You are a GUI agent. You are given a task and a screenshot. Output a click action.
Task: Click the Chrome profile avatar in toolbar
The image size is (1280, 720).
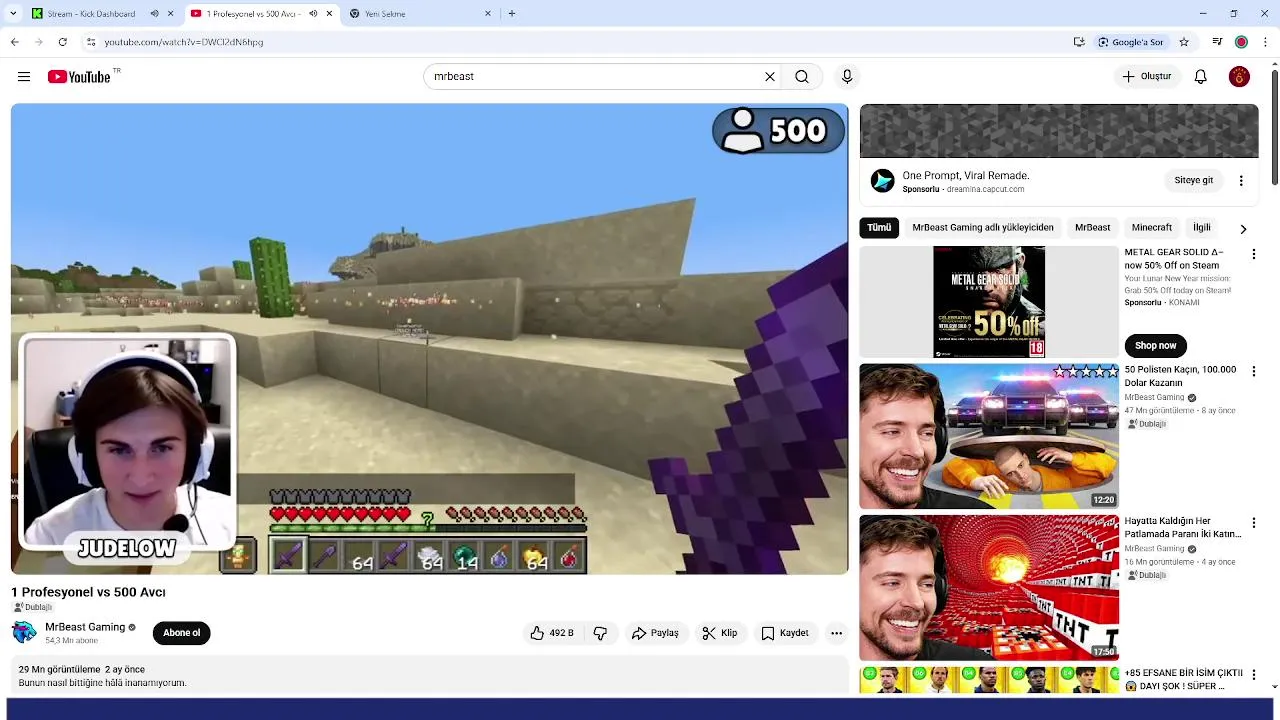pos(1241,42)
